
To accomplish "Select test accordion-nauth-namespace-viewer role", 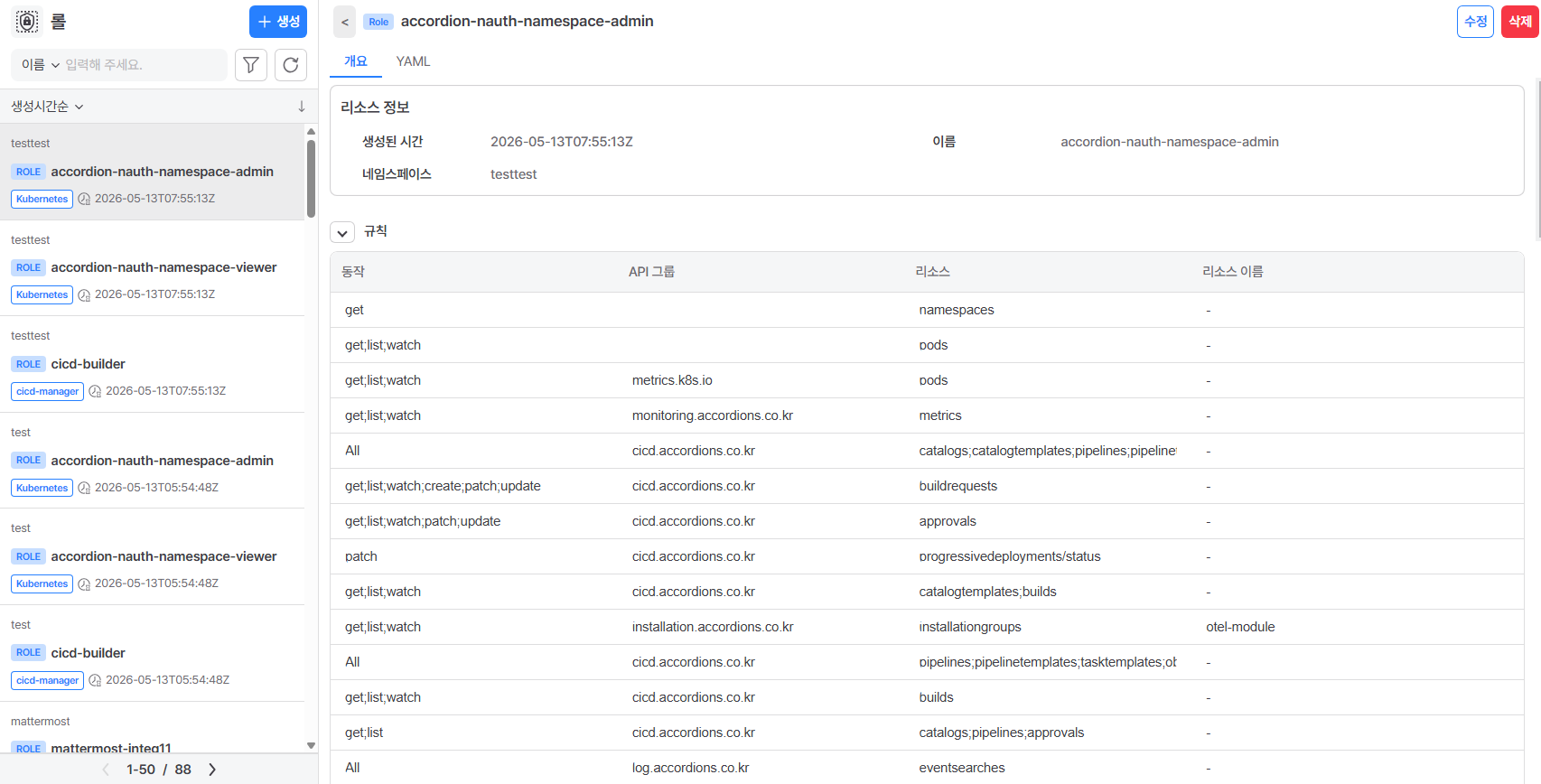I will (x=152, y=556).
